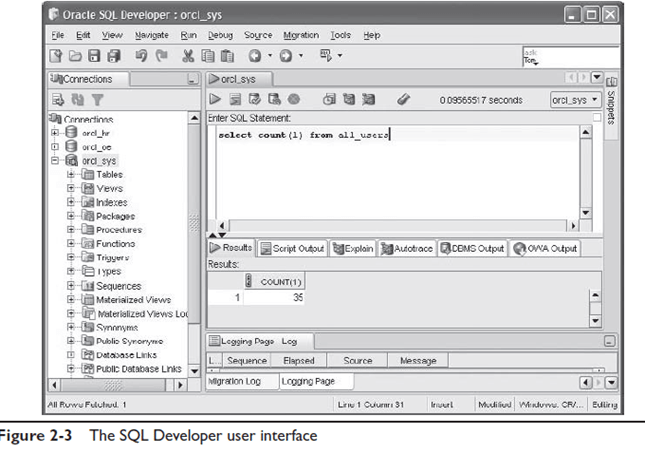Click the Undo arrow icon

(x=143, y=56)
